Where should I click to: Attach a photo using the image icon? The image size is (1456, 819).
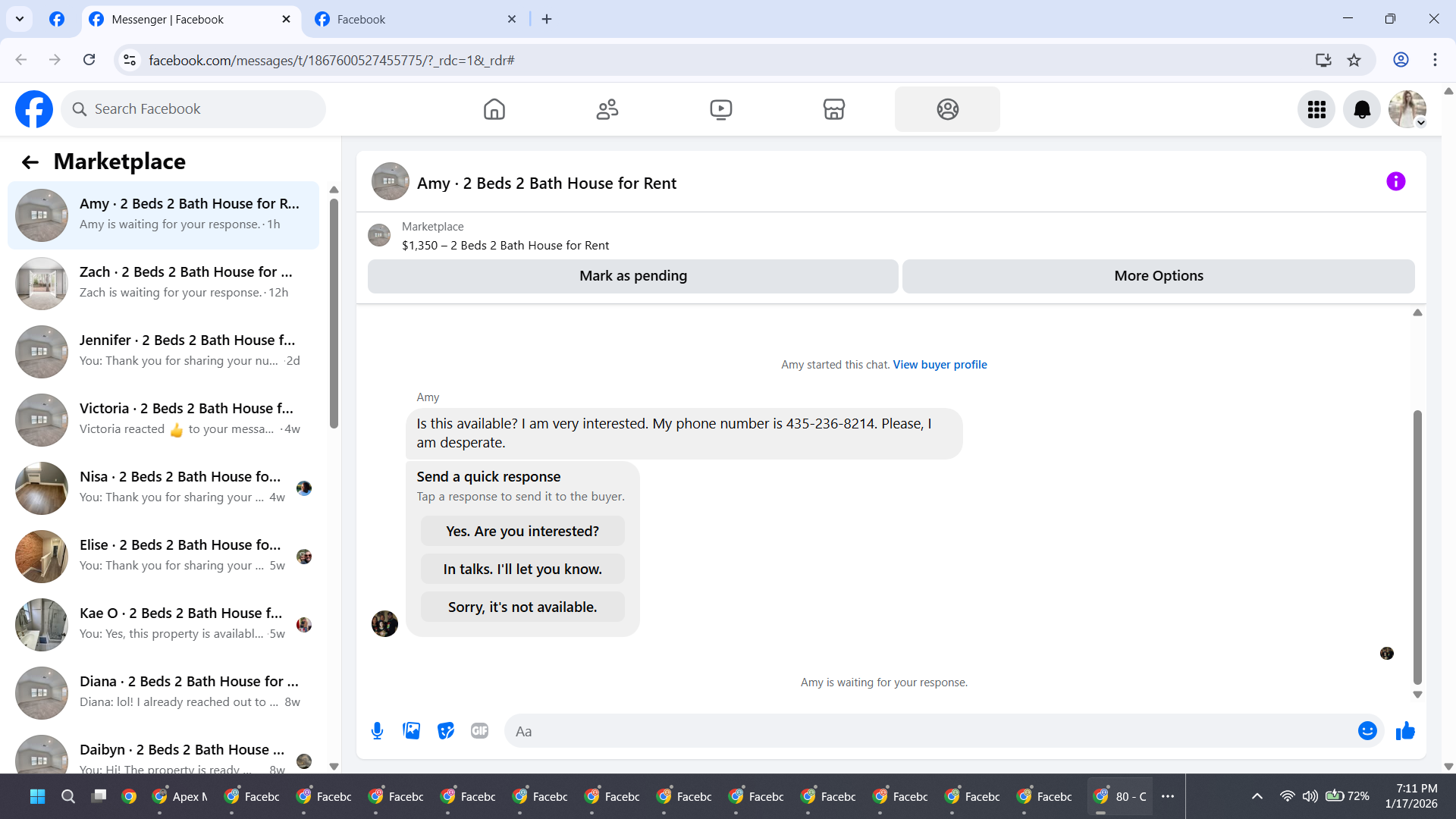(x=411, y=731)
